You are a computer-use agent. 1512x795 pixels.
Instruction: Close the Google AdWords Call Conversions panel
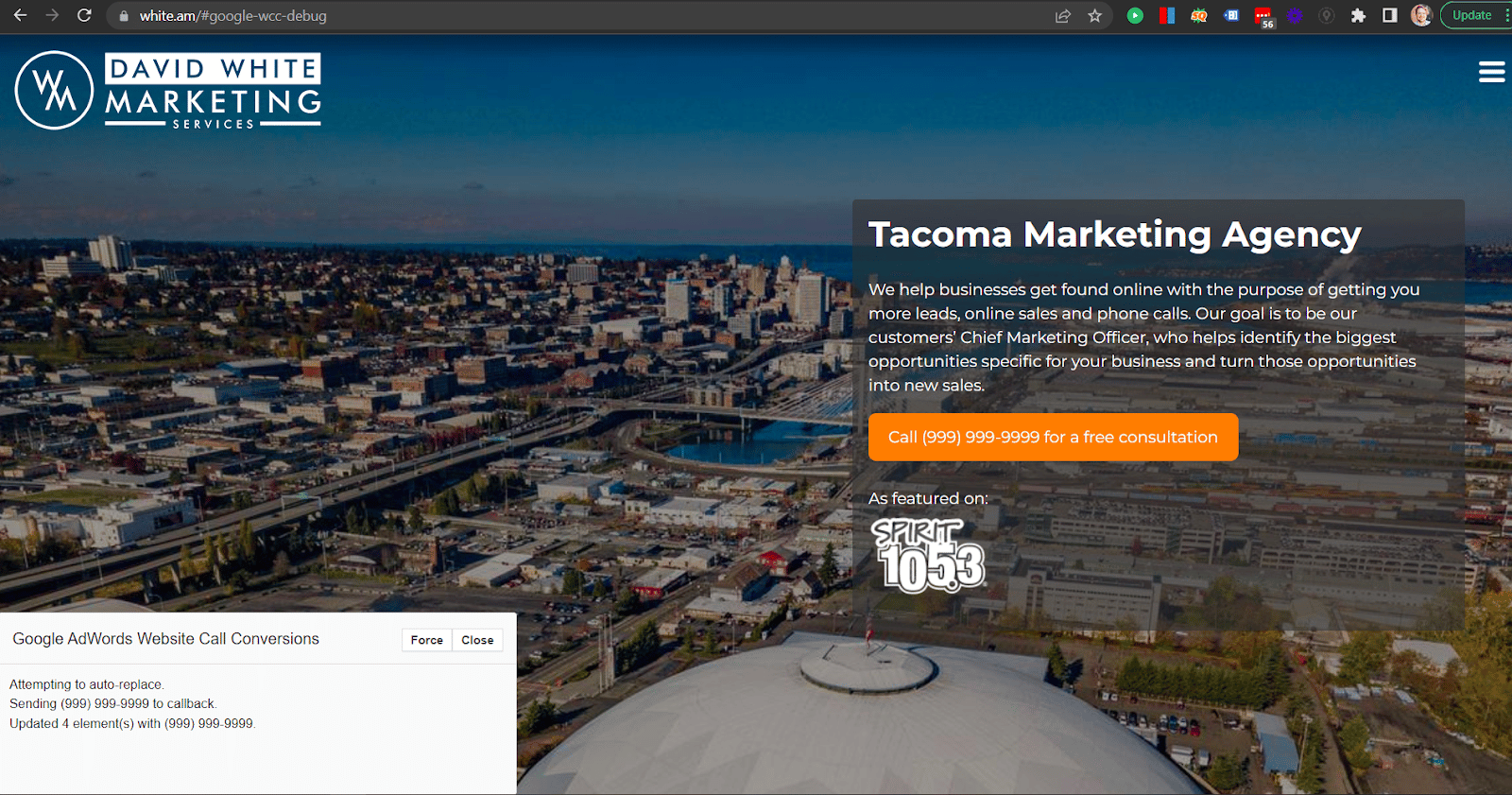[x=477, y=640]
